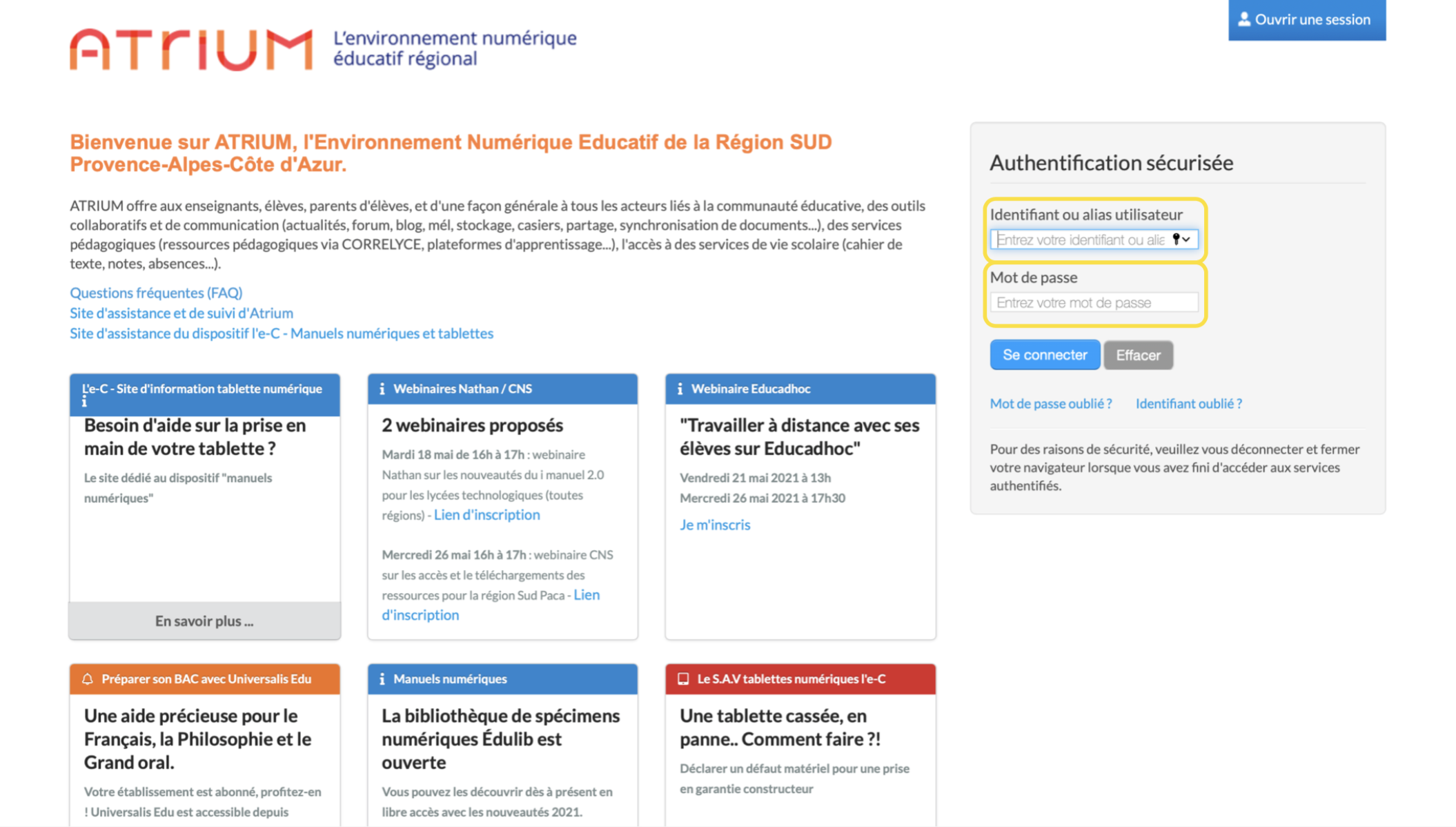Click Lien d'inscription for the CNS webinaire

coord(491,605)
